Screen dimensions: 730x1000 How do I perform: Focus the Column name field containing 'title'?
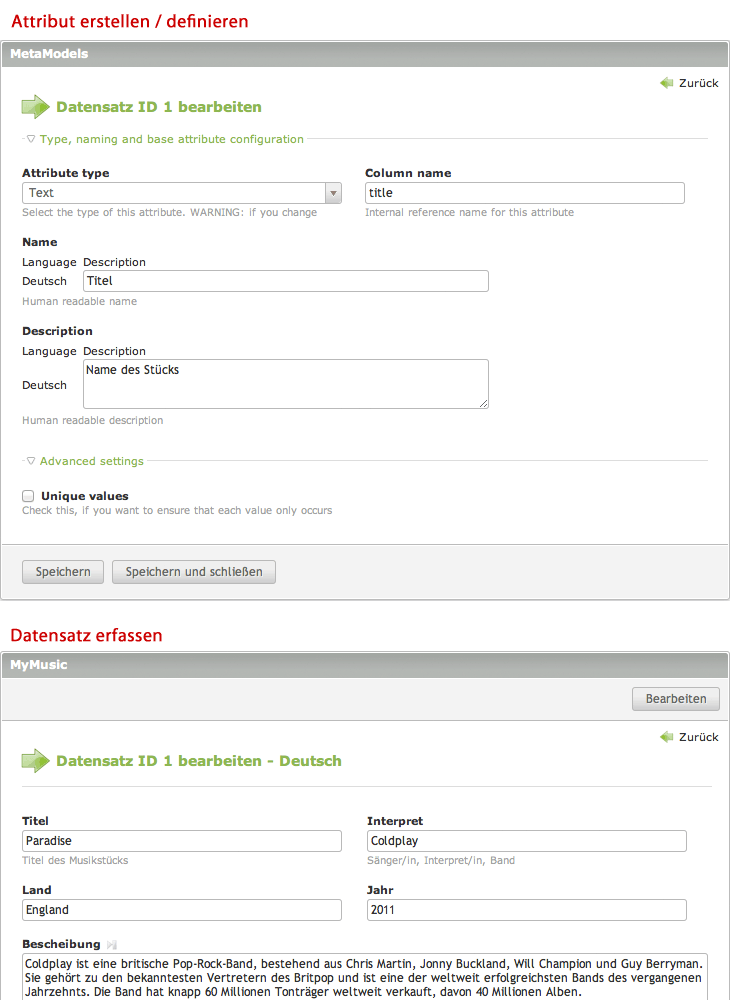(524, 193)
